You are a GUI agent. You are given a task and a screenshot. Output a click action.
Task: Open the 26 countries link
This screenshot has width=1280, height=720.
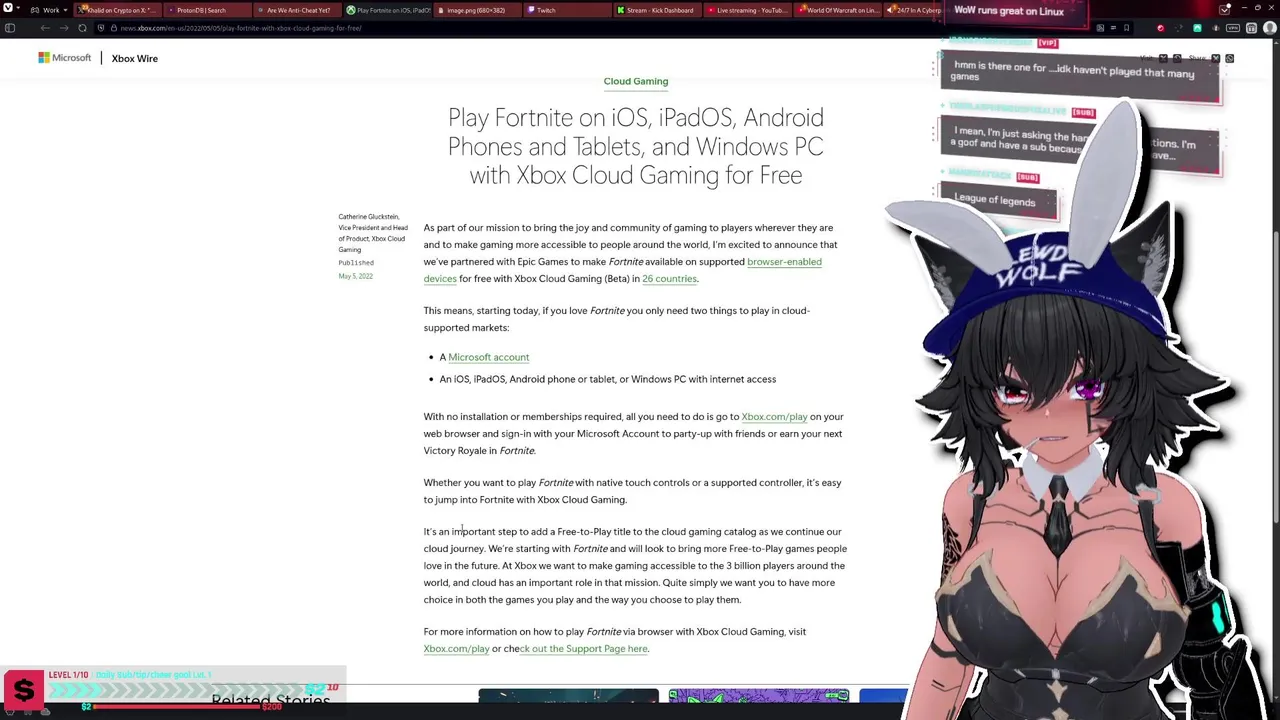pyautogui.click(x=669, y=279)
